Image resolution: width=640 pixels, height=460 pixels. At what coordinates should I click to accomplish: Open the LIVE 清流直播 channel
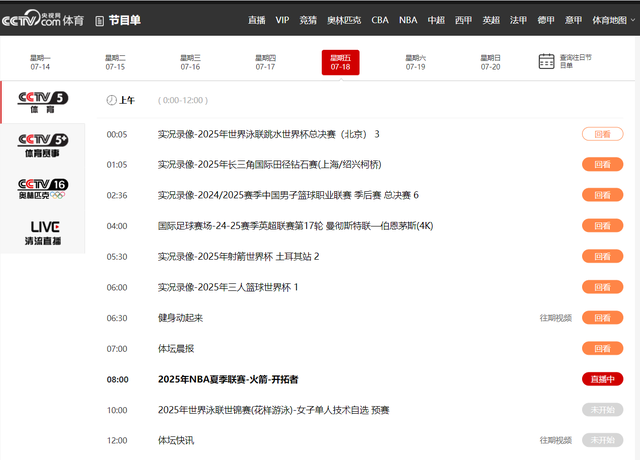pyautogui.click(x=43, y=233)
